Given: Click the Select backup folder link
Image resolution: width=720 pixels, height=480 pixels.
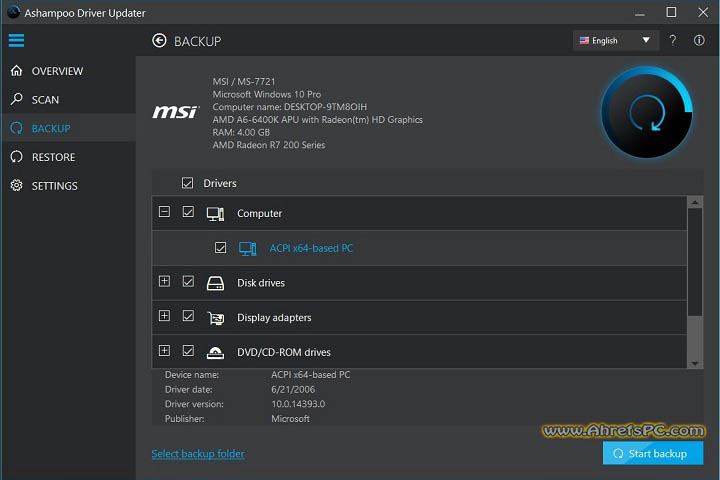Looking at the screenshot, I should (x=198, y=454).
